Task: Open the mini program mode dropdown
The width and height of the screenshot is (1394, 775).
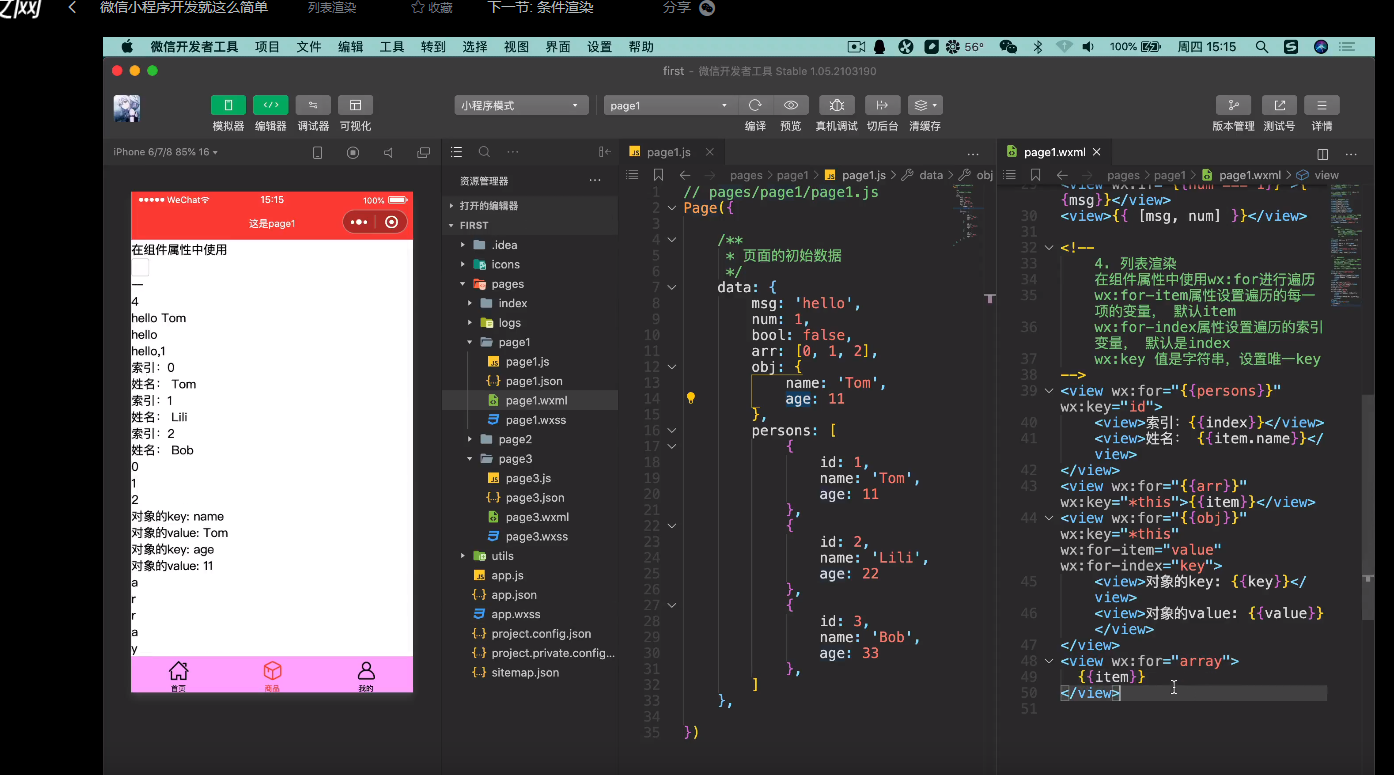Action: [x=521, y=105]
